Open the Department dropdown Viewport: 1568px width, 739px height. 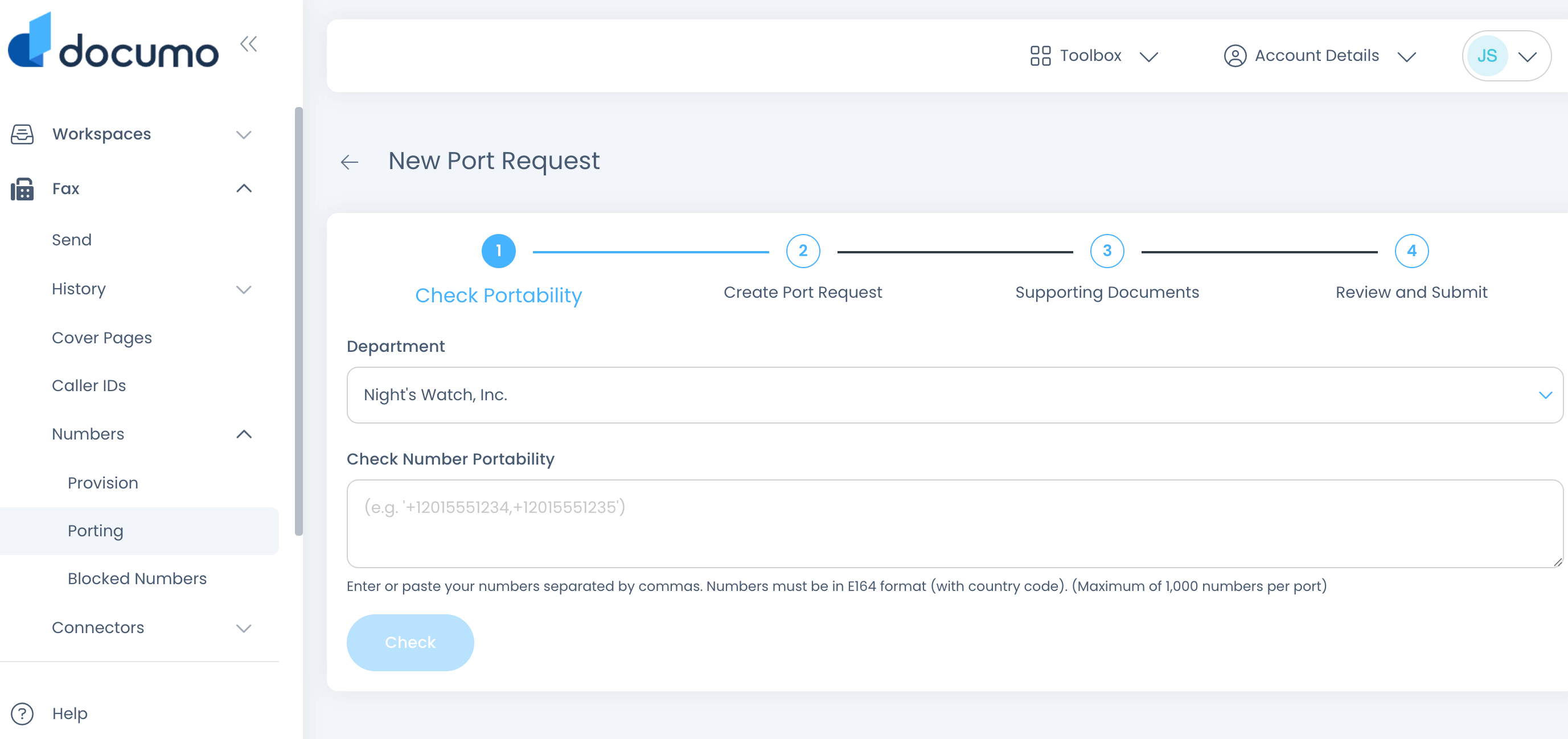(954, 395)
